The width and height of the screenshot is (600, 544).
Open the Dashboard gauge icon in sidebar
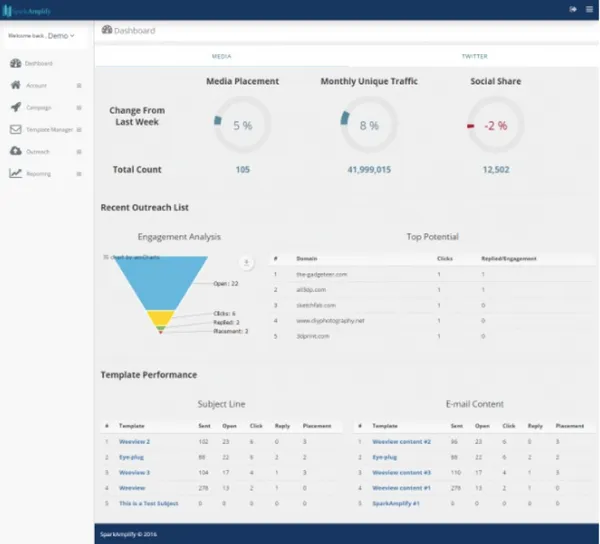(16, 63)
